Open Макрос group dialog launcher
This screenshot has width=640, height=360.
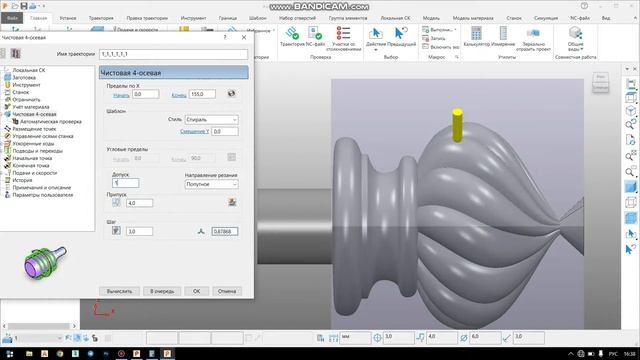pyautogui.click(x=456, y=57)
